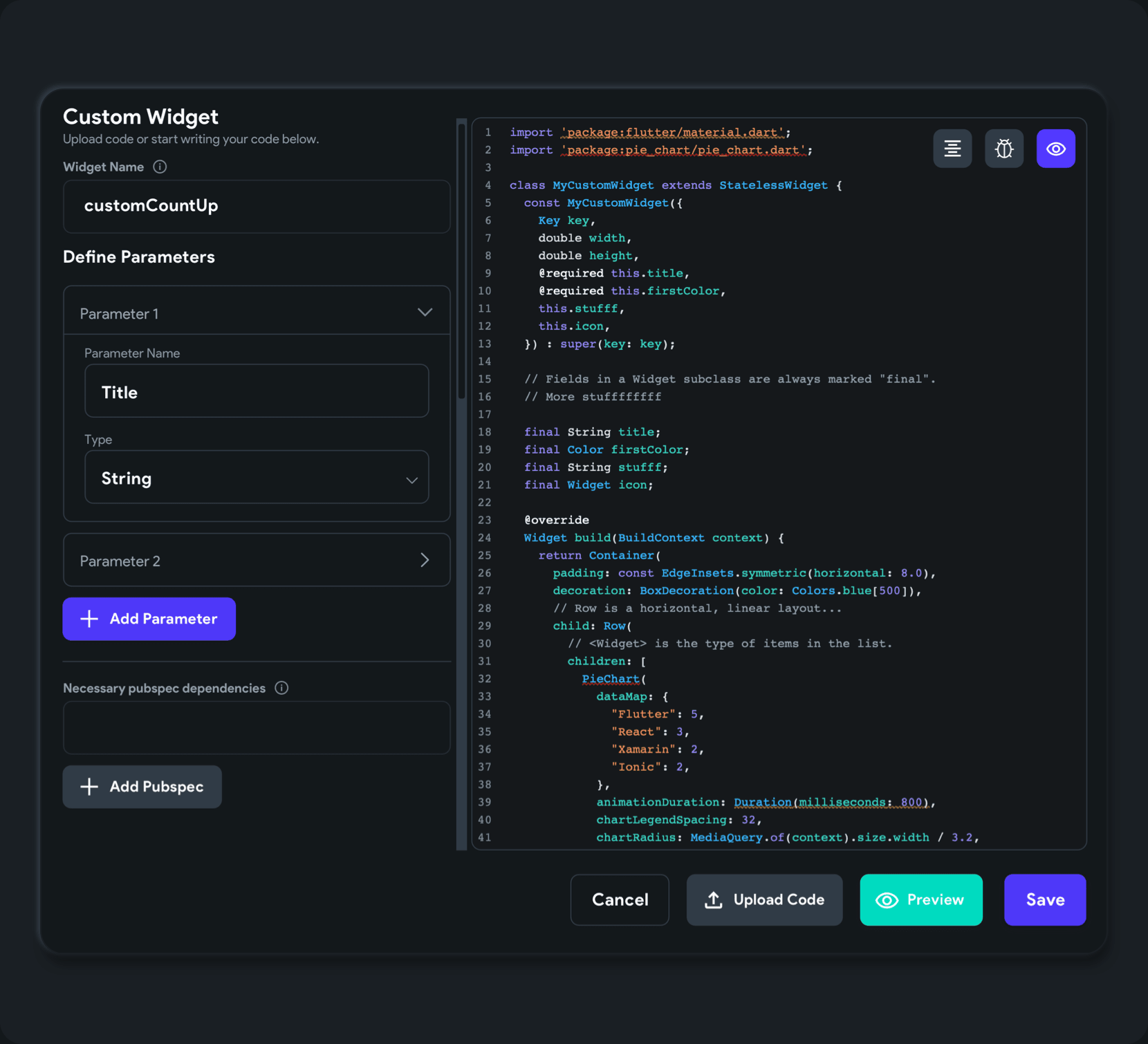Collapse the Parameter 1 section
The height and width of the screenshot is (1044, 1148).
[x=425, y=313]
